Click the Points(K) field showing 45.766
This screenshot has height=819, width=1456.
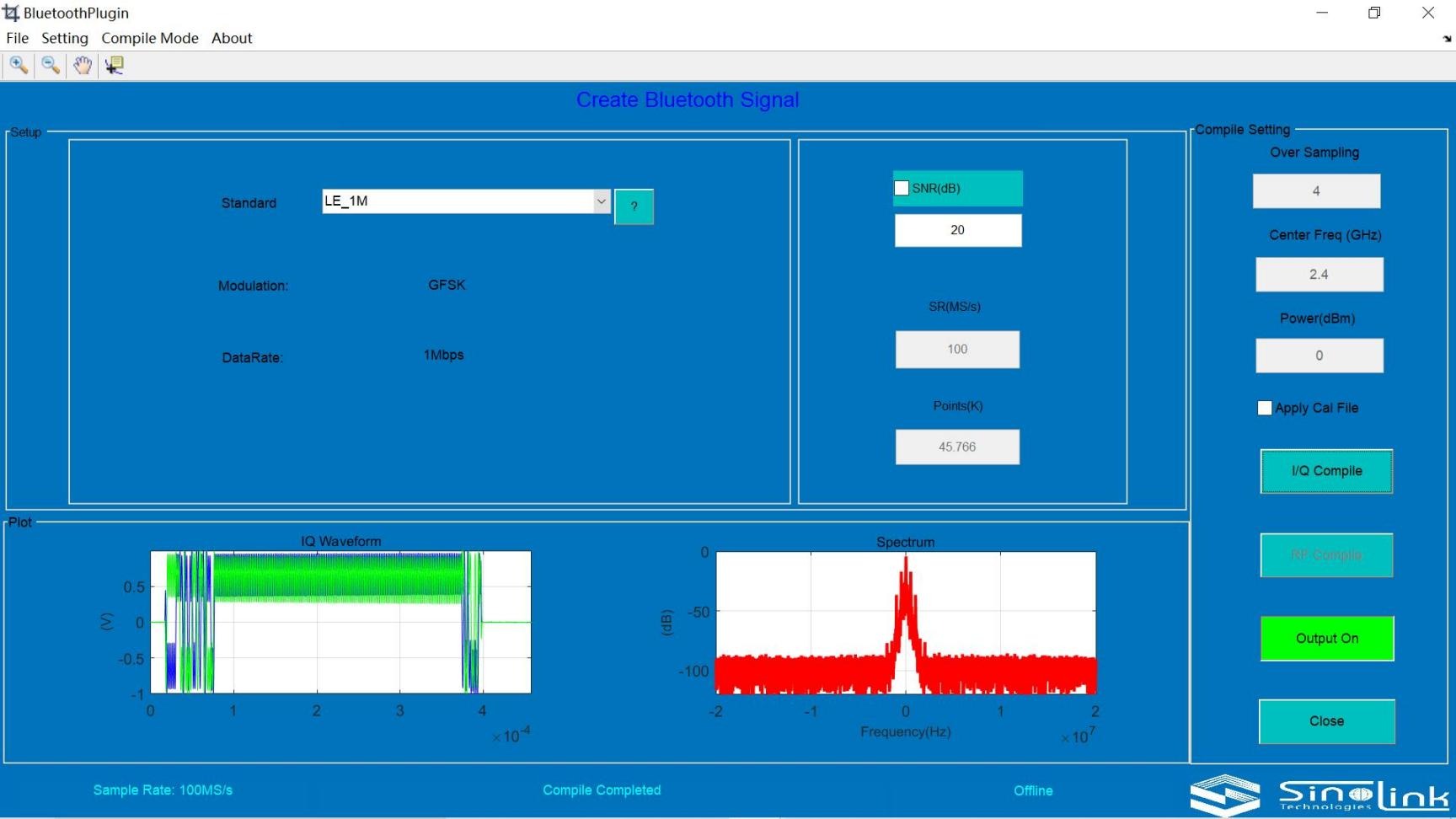[957, 447]
